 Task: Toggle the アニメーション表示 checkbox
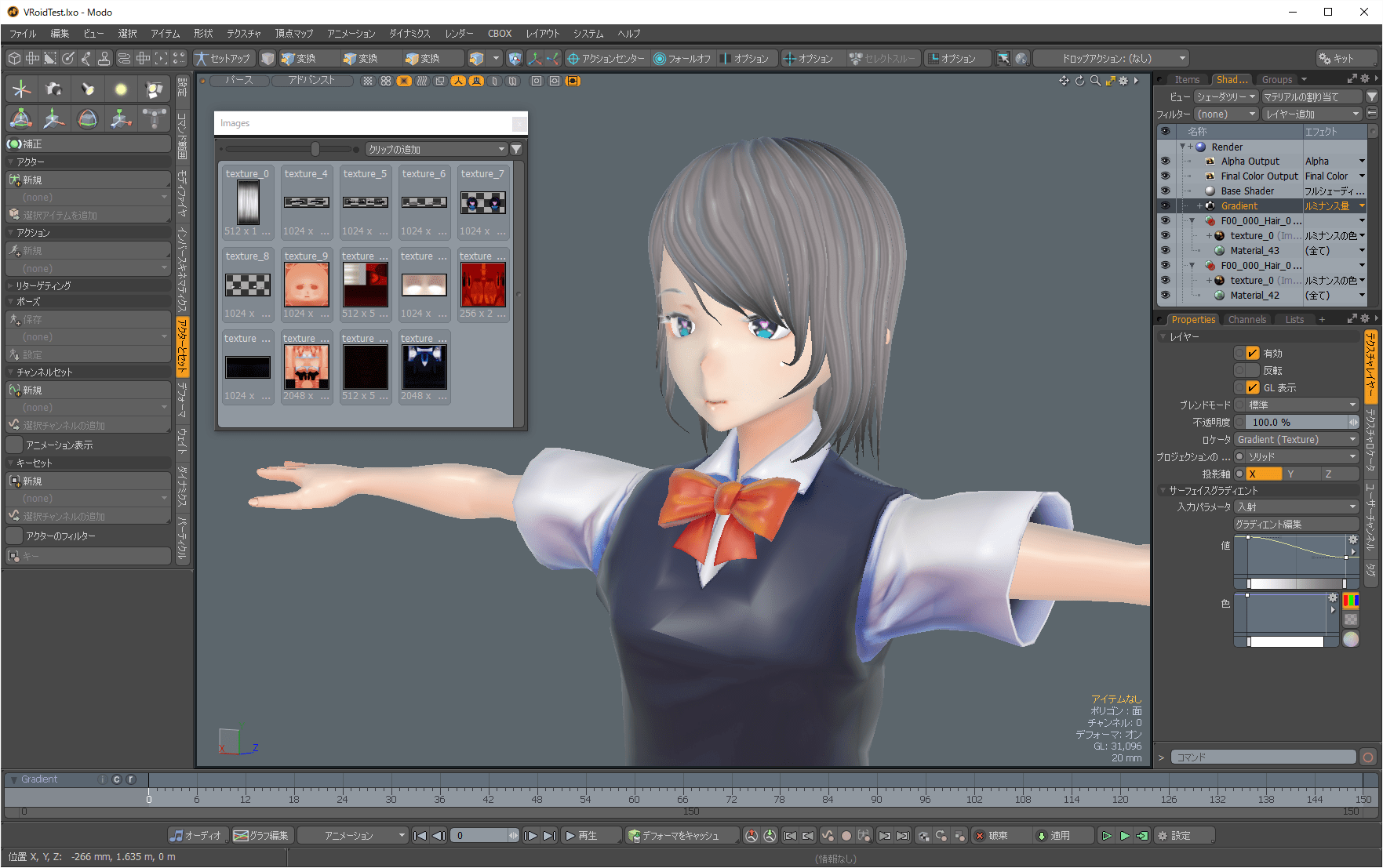point(14,445)
